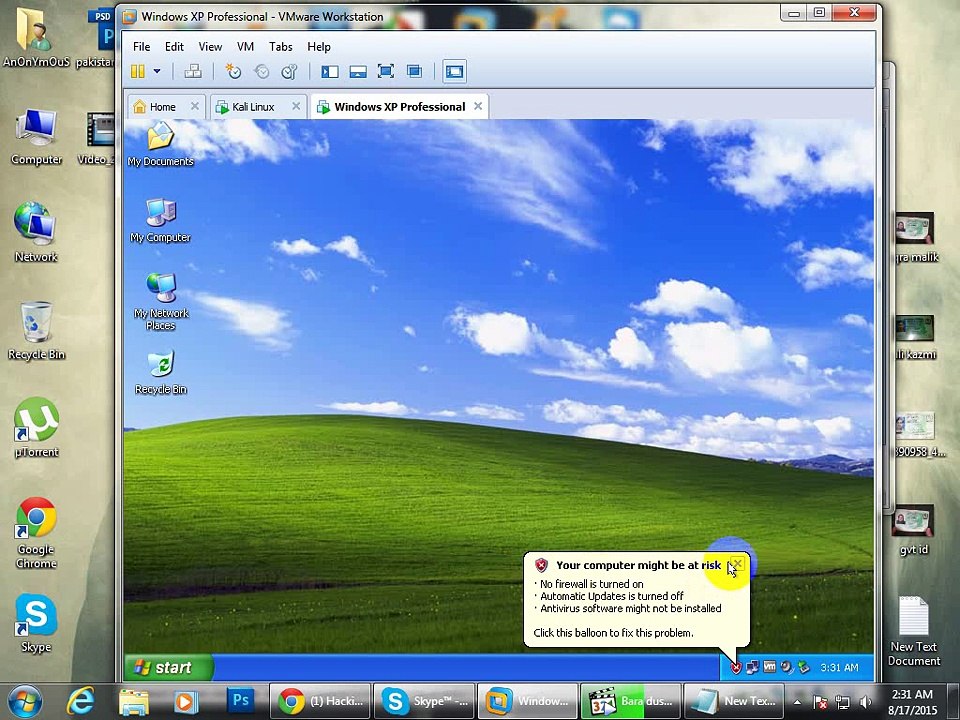Viewport: 960px width, 720px height.
Task: Toggle the library sidebar icon
Action: (329, 72)
